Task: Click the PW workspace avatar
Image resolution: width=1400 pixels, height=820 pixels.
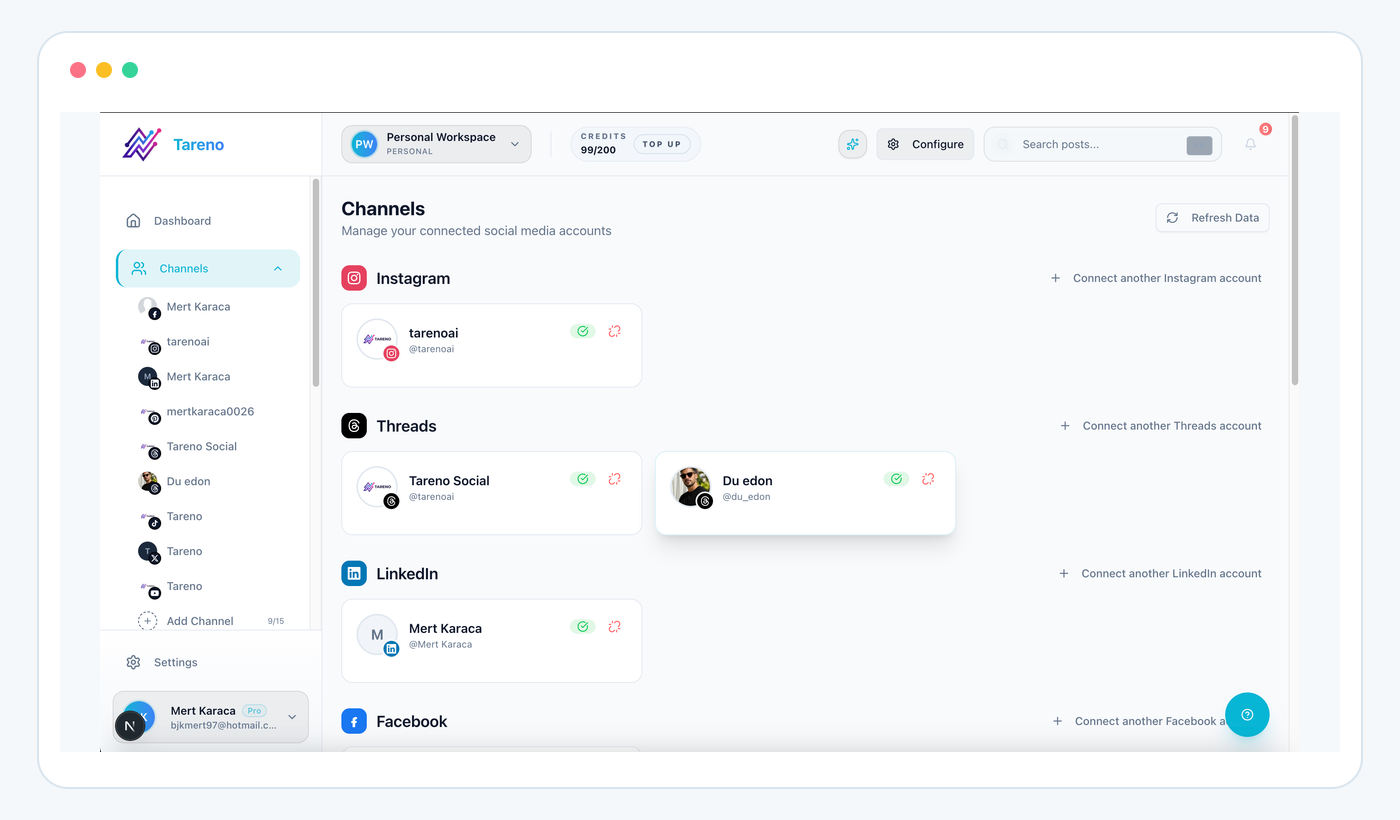Action: click(x=364, y=144)
